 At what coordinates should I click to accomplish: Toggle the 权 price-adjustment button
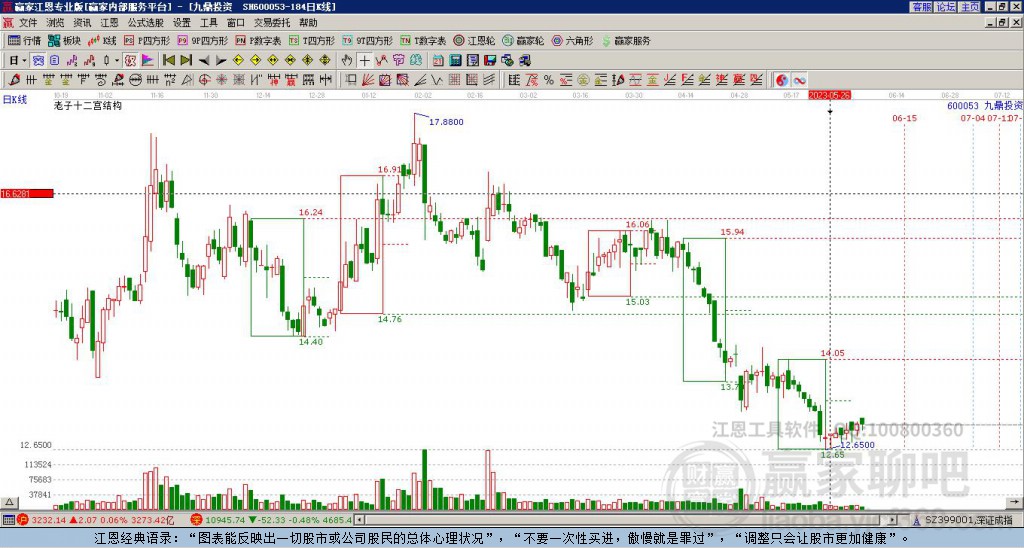(130, 60)
